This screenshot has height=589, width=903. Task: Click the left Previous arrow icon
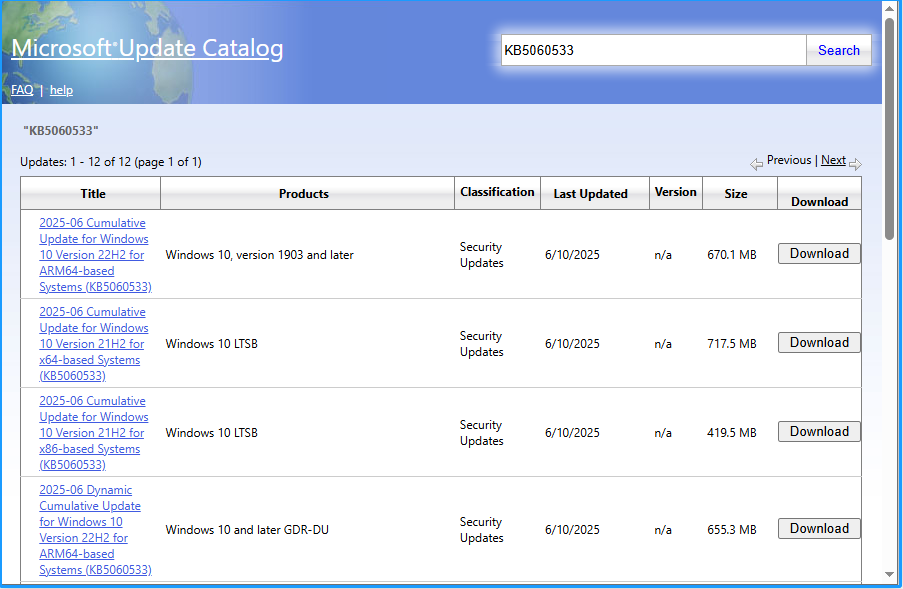[x=756, y=164]
